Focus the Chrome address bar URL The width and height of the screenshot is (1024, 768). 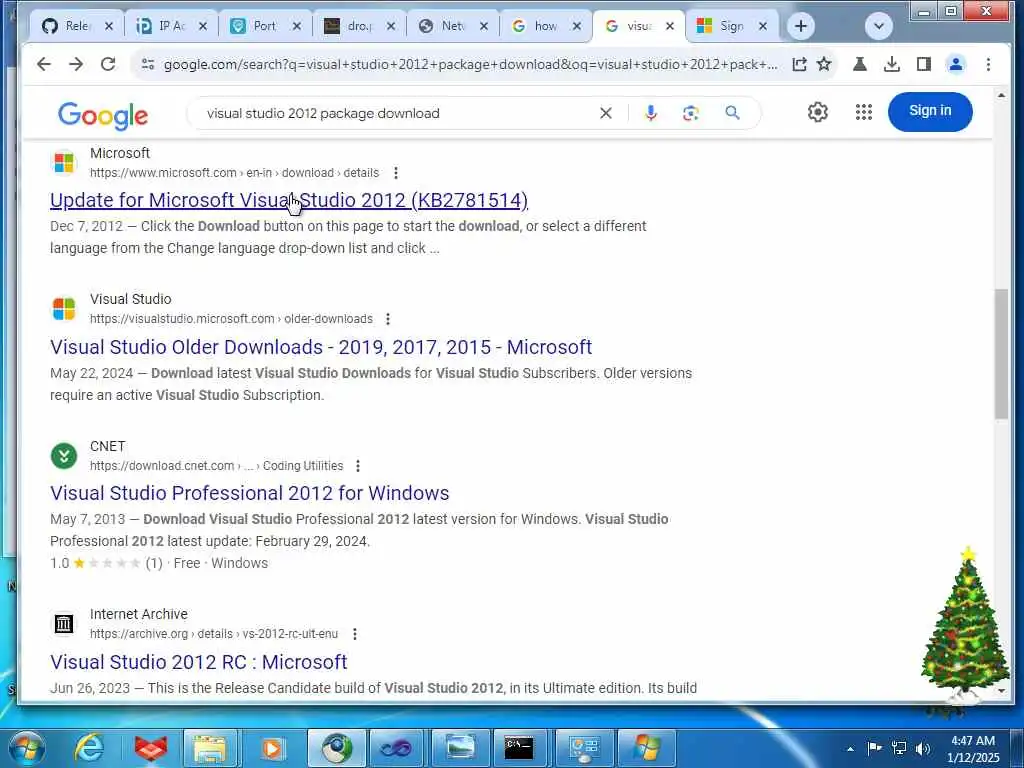coord(470,64)
